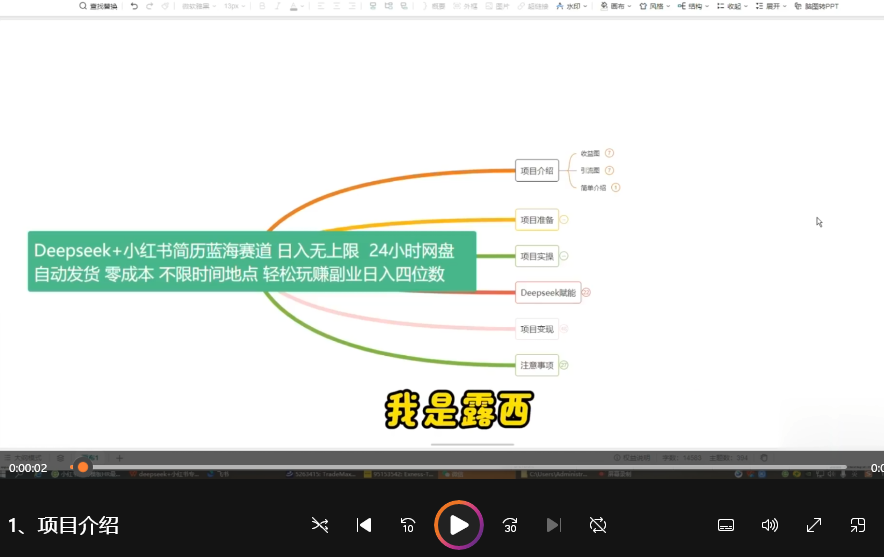This screenshot has height=557, width=884.
Task: Insert a parent topic icon
Action: 404,6
